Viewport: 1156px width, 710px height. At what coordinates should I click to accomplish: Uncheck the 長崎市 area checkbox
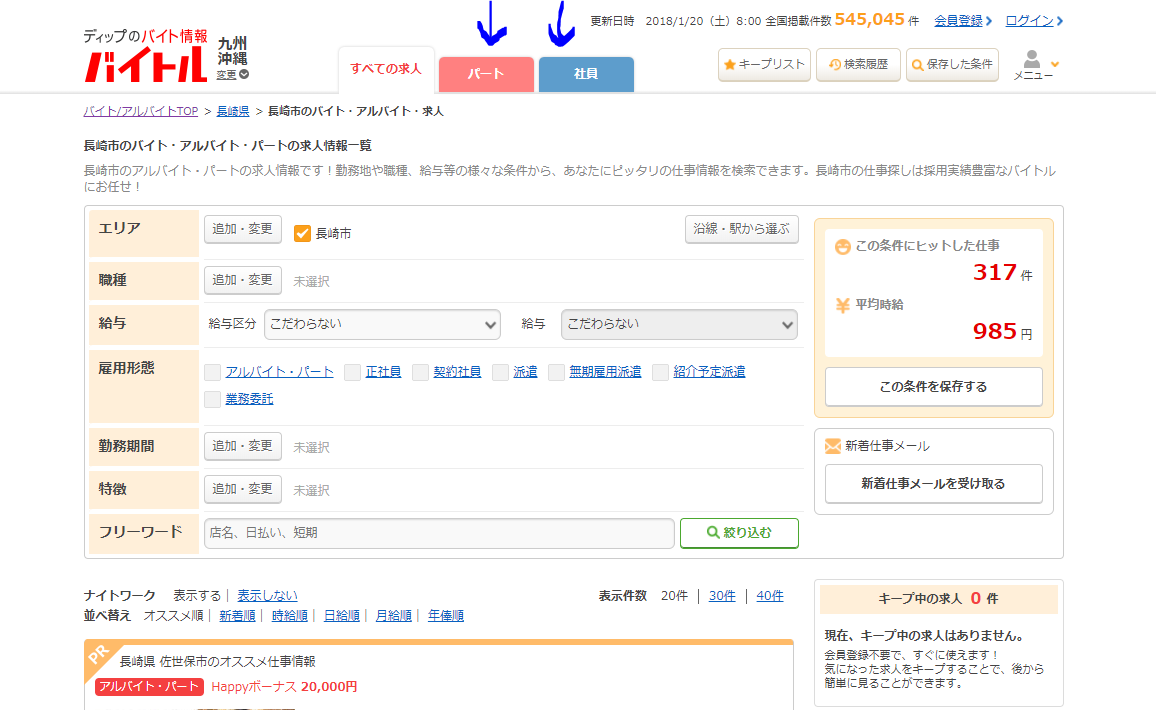(302, 234)
